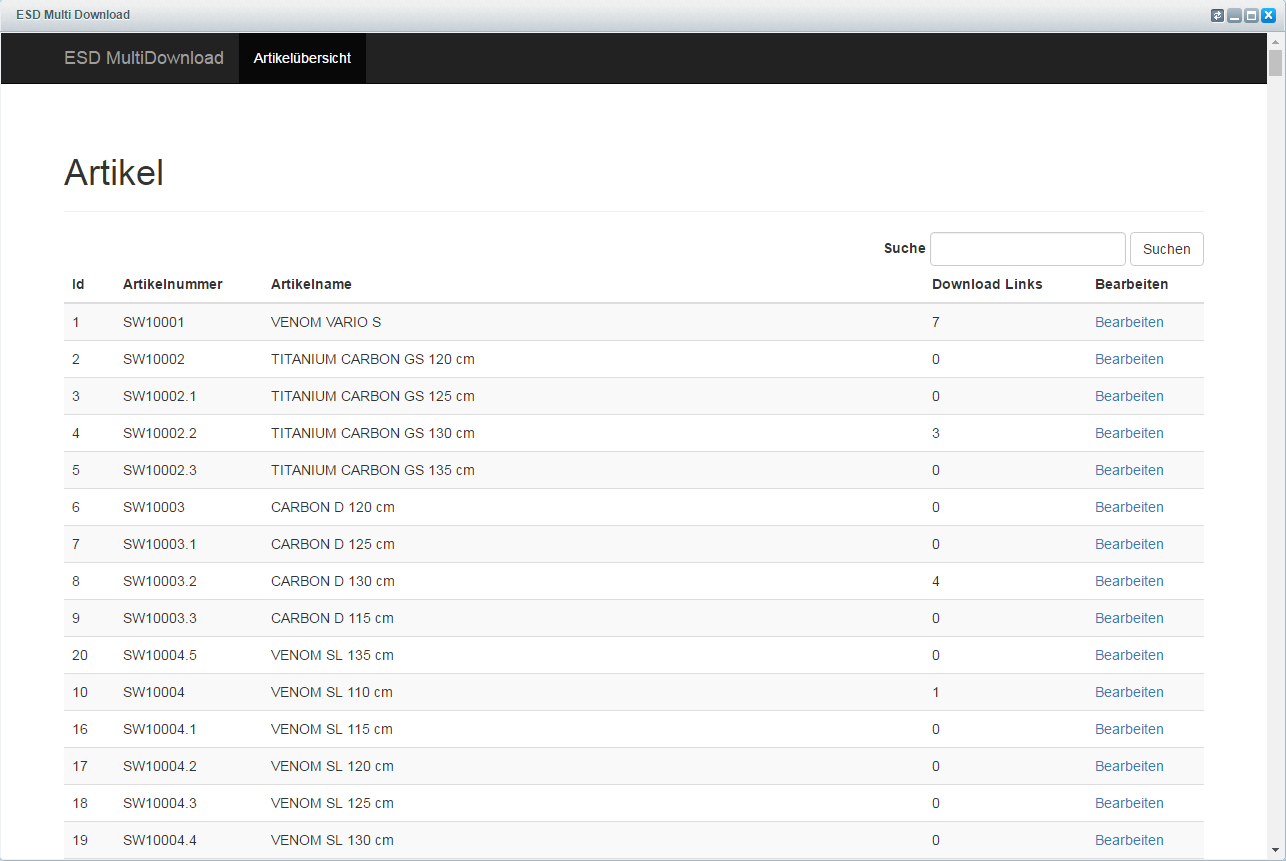This screenshot has width=1286, height=861.
Task: Select CARBON D 125 cm name cell
Action: tap(333, 544)
